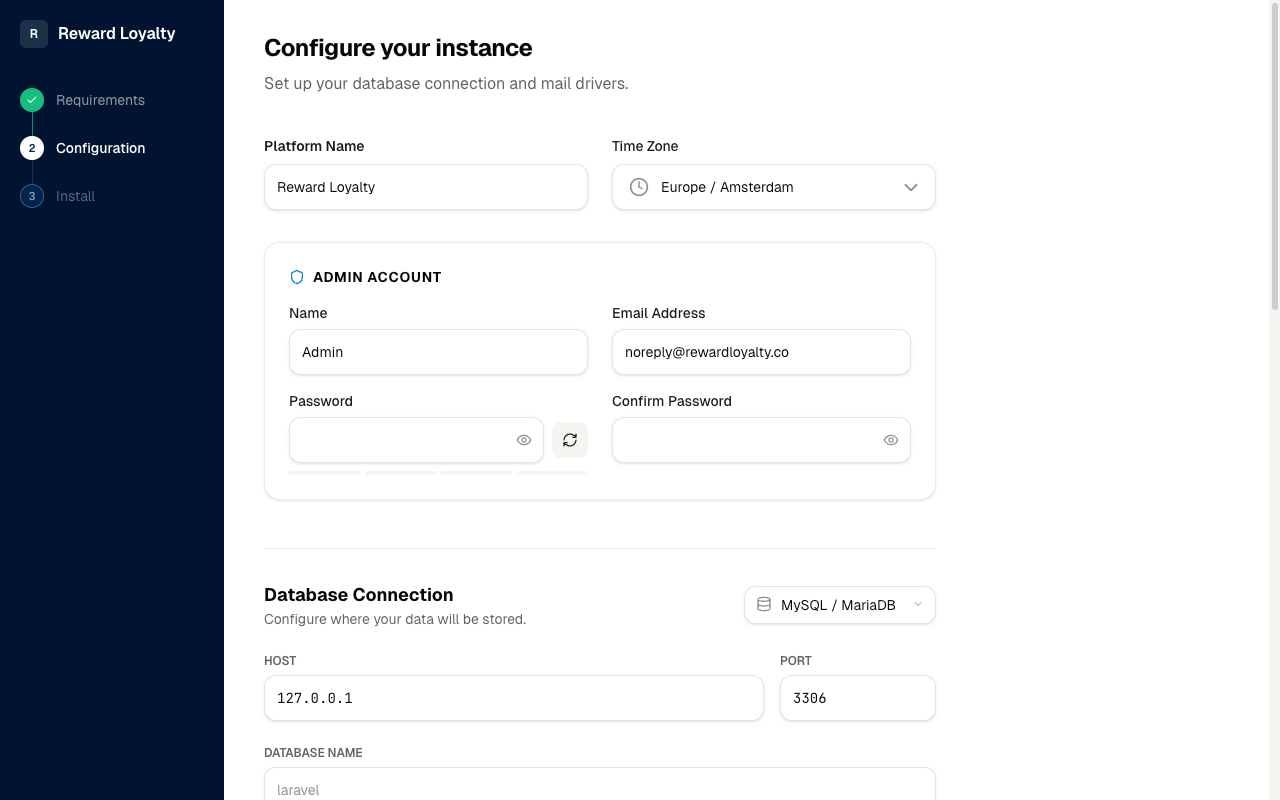Click the green checkmark icon on Requirements
Viewport: 1280px width, 800px height.
tap(31, 99)
